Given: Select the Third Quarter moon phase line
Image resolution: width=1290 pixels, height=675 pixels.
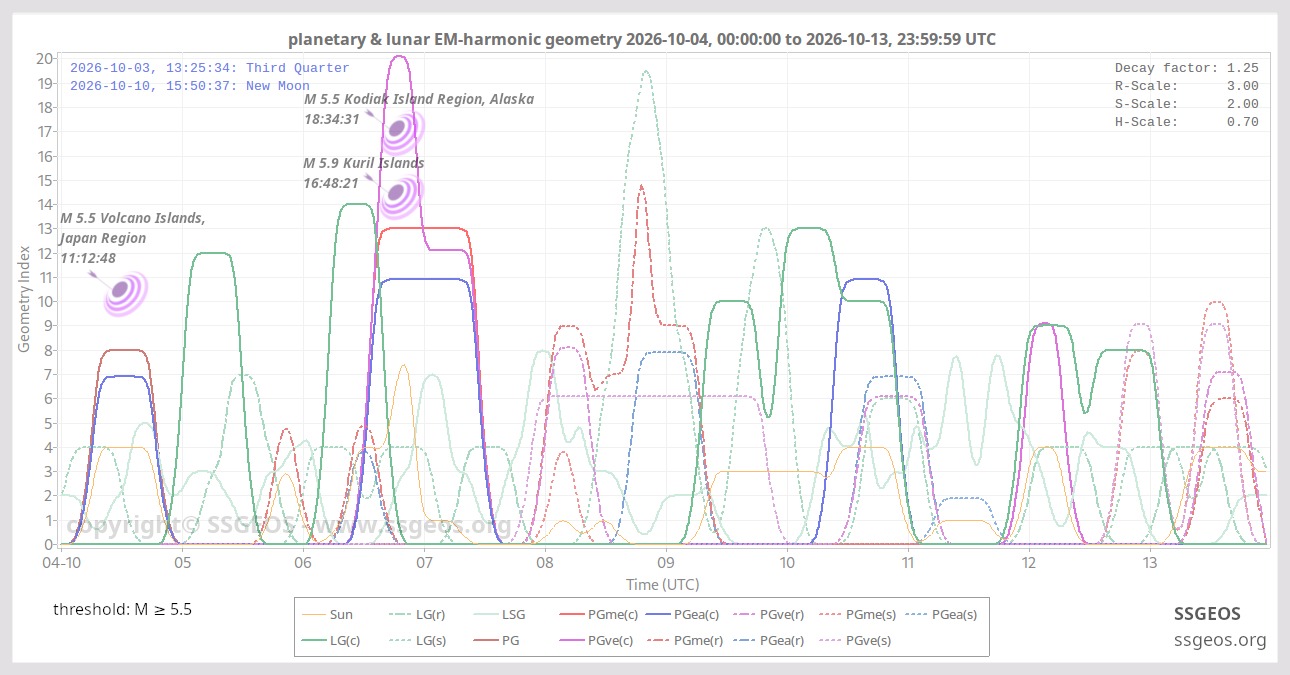Looking at the screenshot, I should [210, 68].
